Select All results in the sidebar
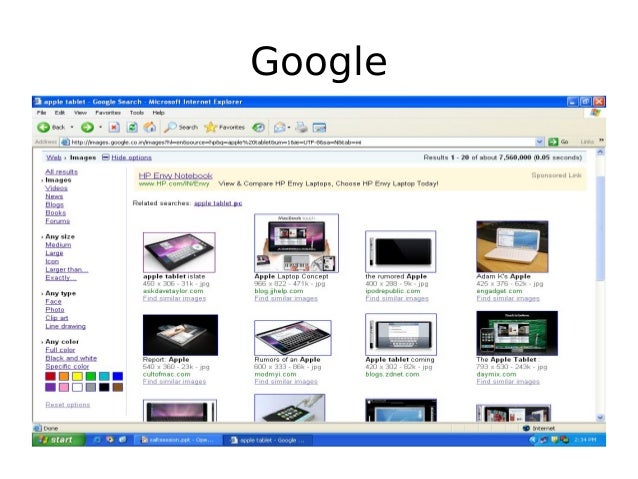This screenshot has width=638, height=479. click(61, 172)
